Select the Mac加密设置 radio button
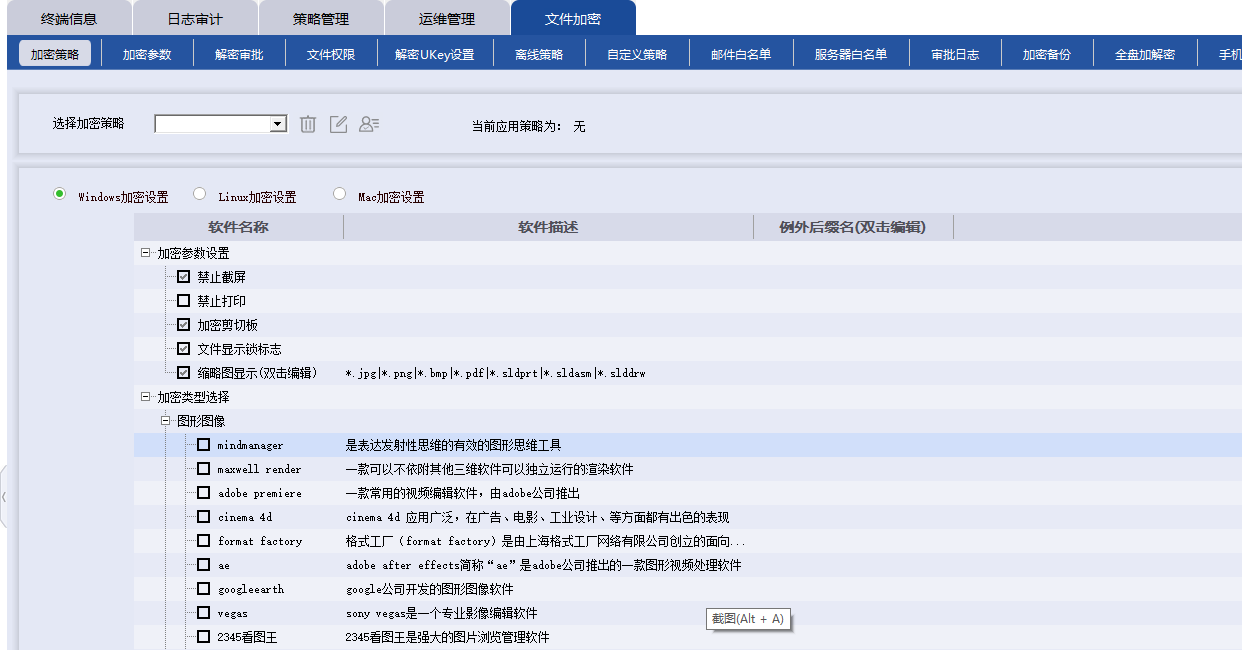1242x650 pixels. (340, 194)
